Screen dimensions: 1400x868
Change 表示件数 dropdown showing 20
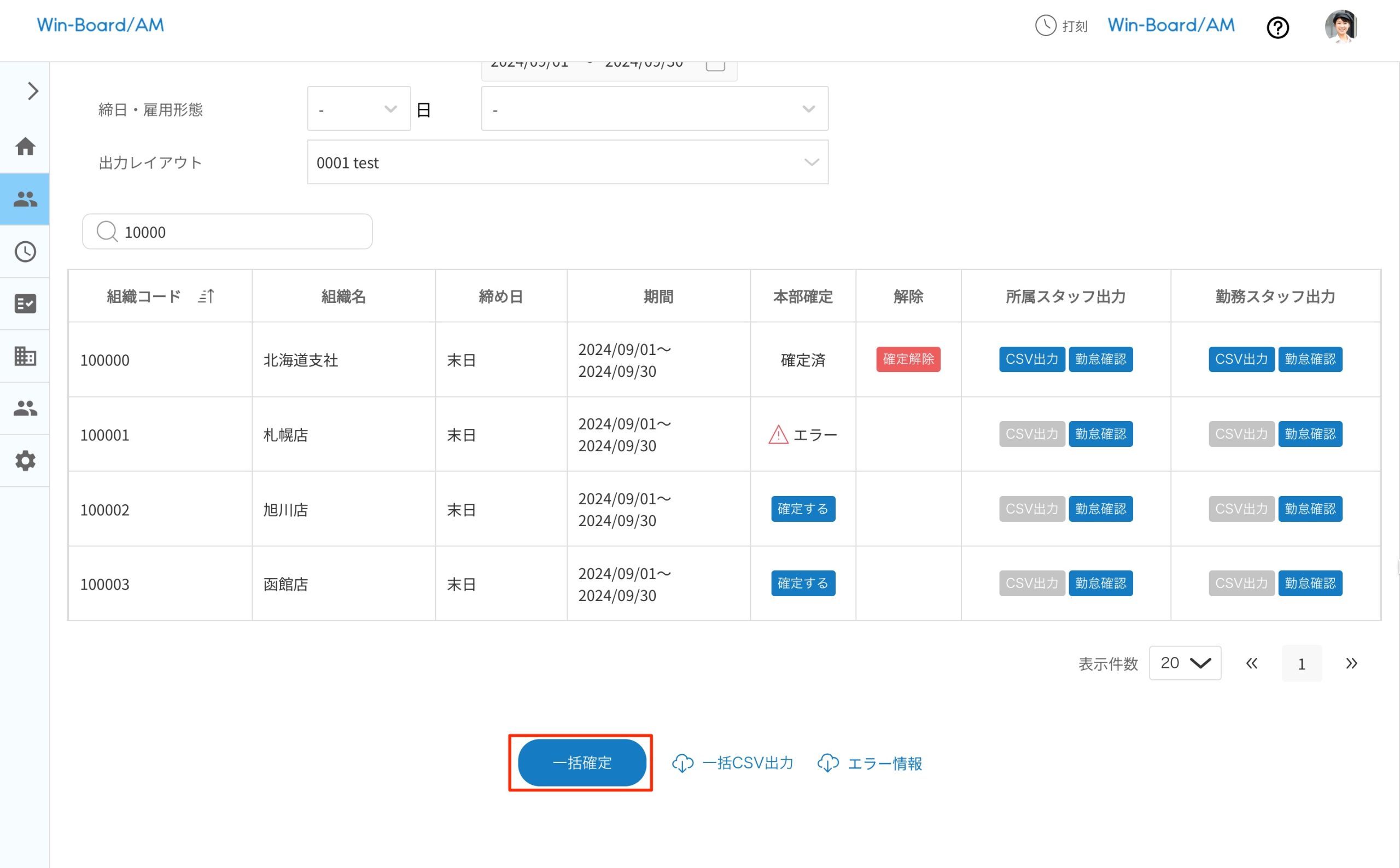[1184, 663]
